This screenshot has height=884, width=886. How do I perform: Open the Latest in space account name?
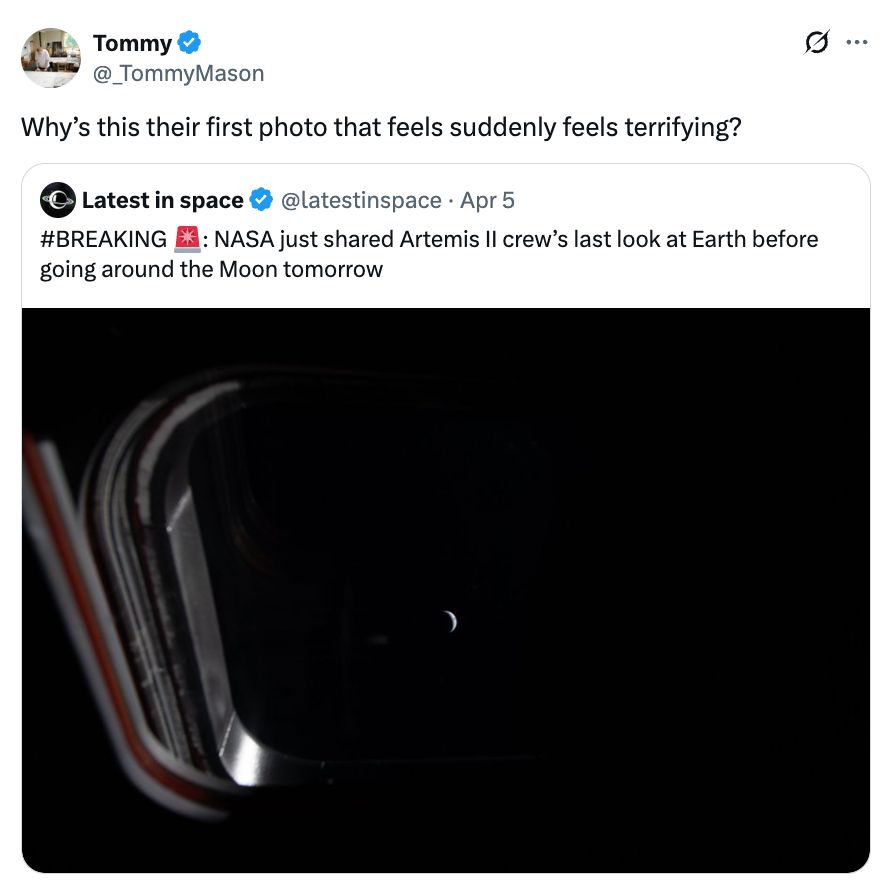point(162,200)
